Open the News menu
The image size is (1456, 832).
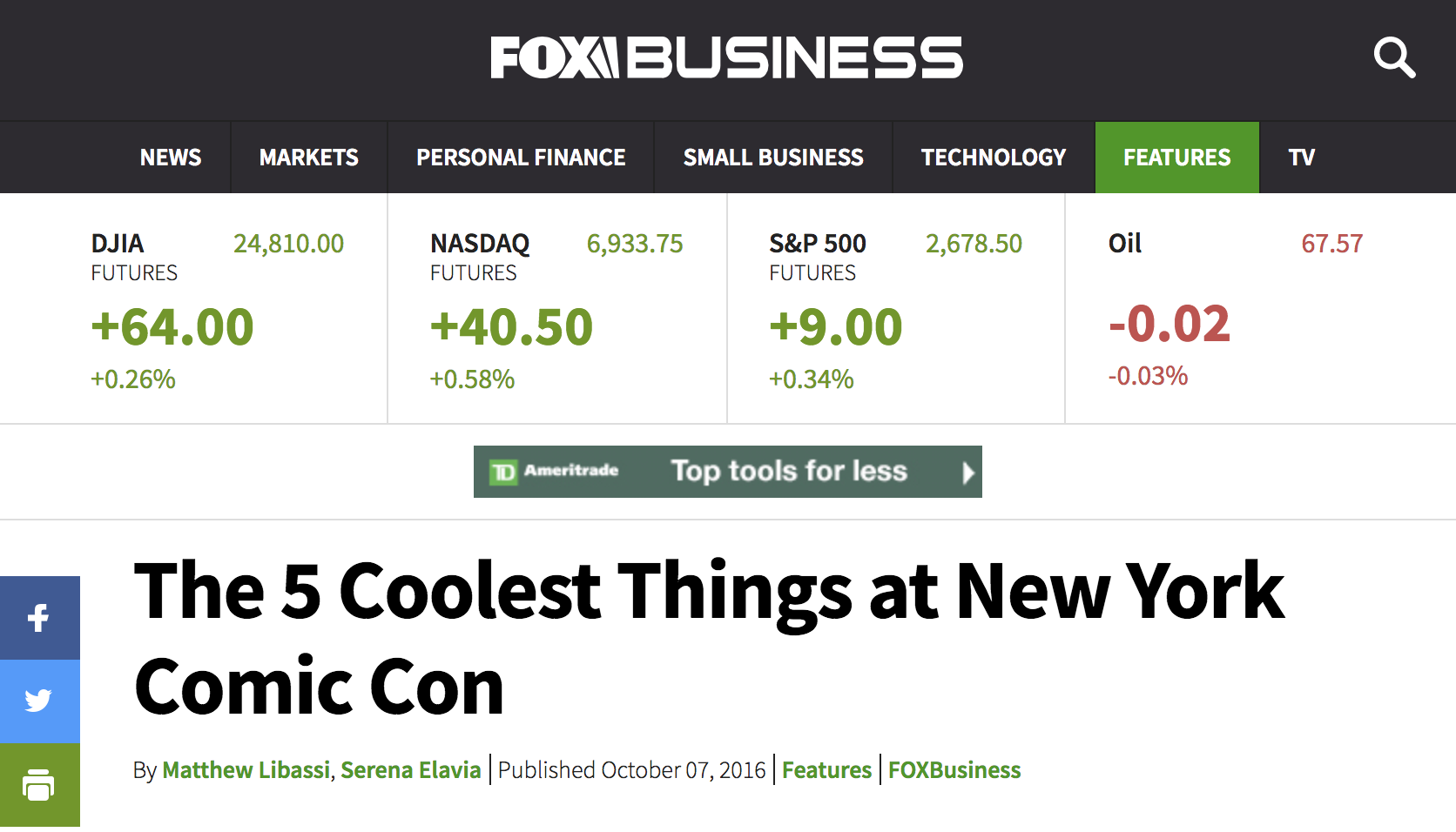click(171, 158)
